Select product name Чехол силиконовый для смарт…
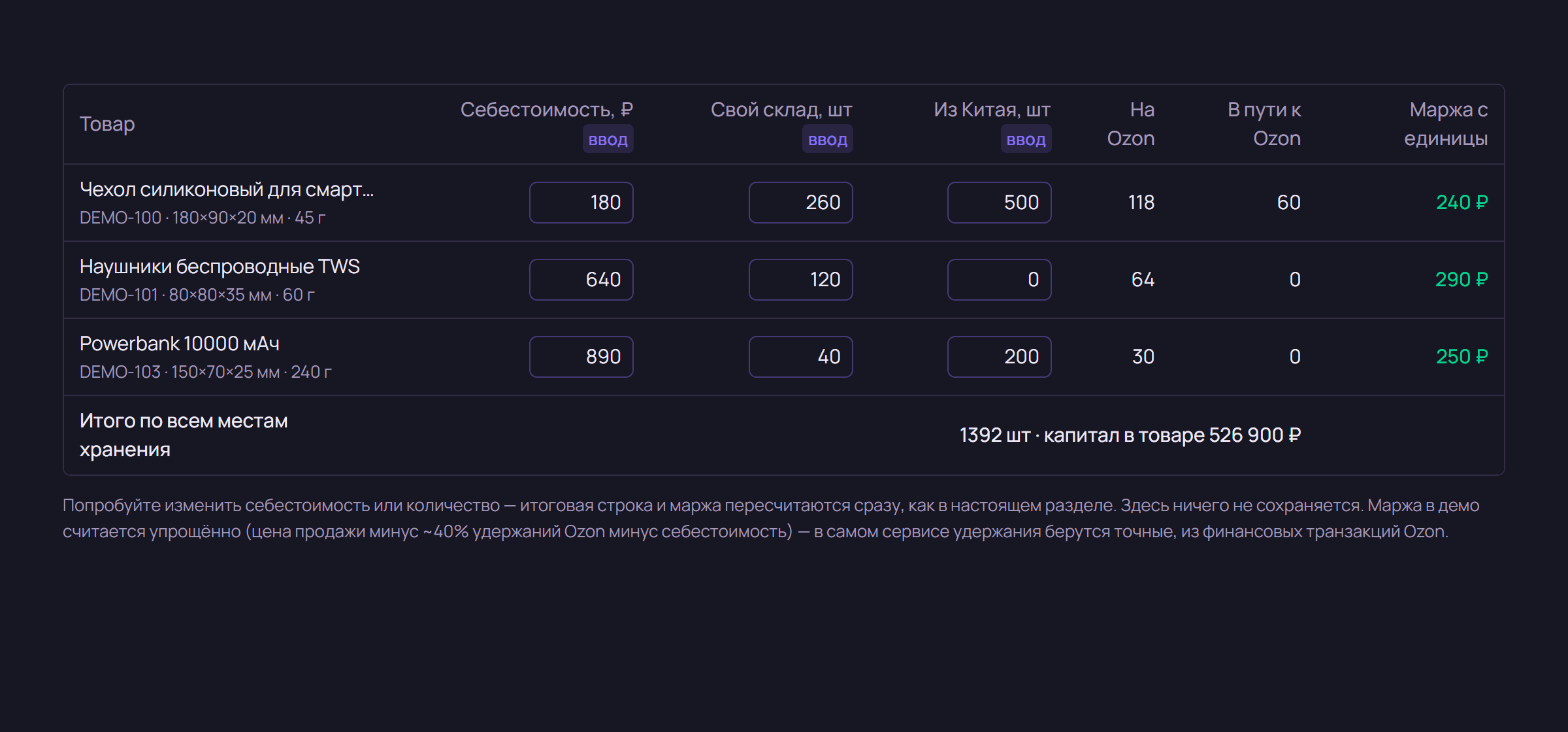Screen dimensions: 1568x732 click(x=227, y=190)
